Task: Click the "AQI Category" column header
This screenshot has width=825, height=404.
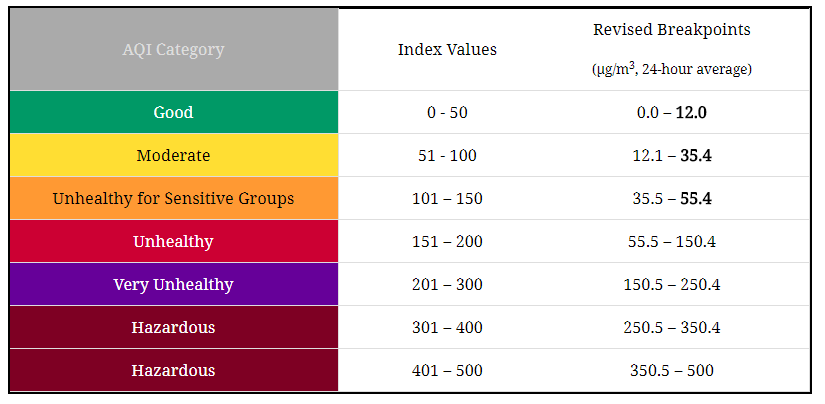Action: coord(173,49)
